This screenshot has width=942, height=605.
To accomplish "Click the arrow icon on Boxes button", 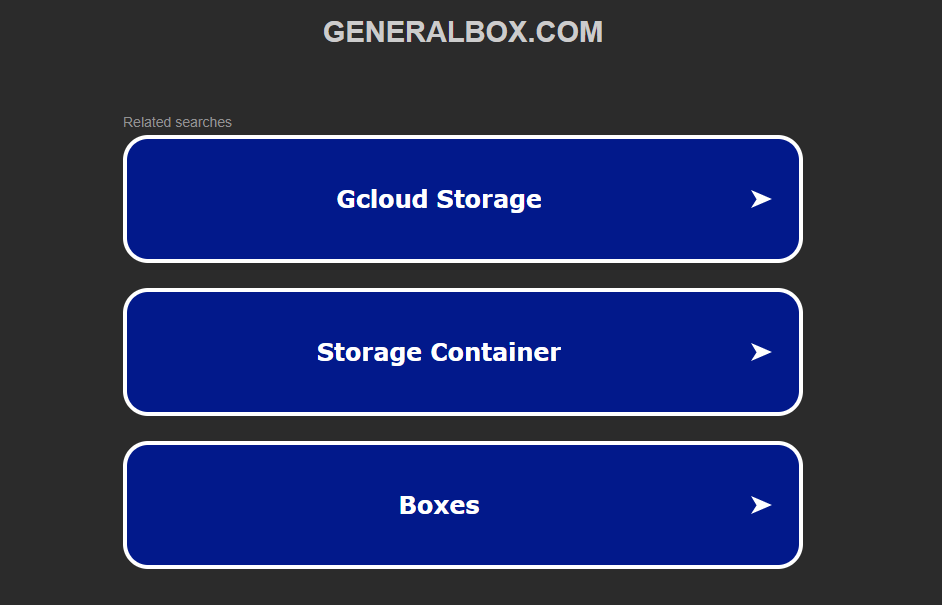I will click(x=761, y=505).
